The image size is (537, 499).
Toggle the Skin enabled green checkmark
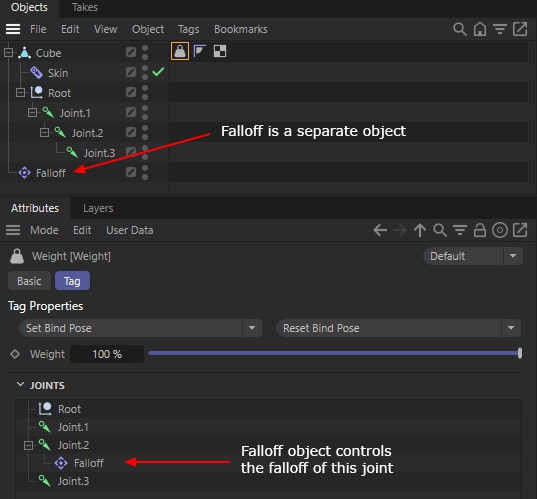point(158,72)
